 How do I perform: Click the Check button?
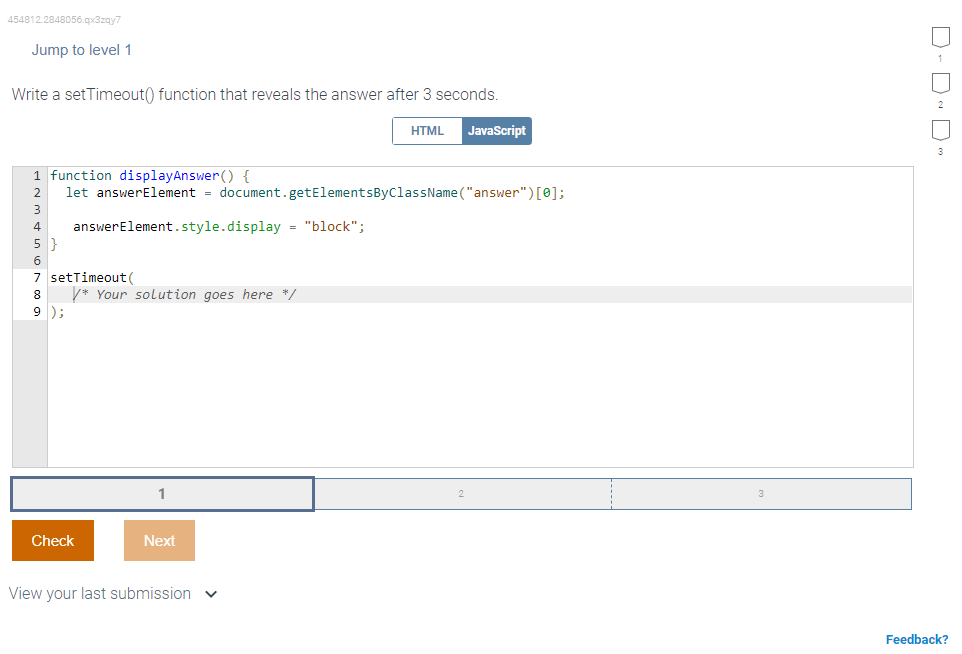point(52,540)
